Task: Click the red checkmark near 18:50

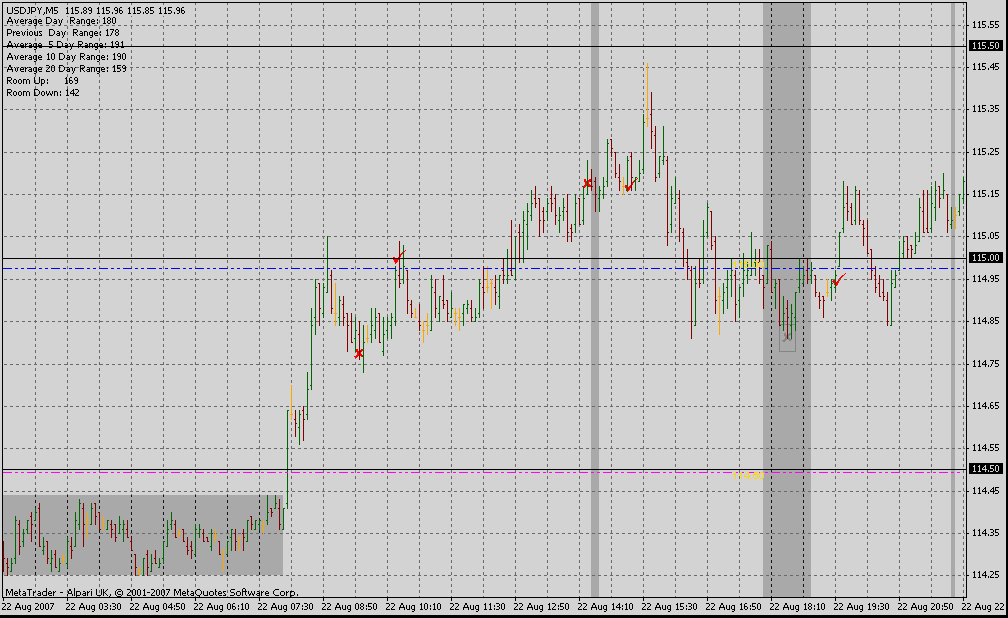Action: (838, 280)
